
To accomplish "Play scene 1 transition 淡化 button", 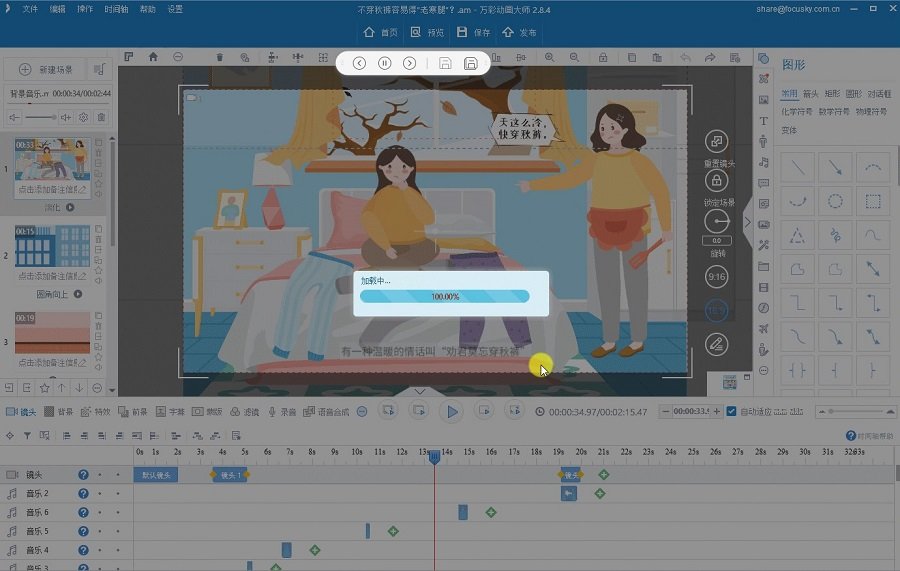I will coord(70,207).
